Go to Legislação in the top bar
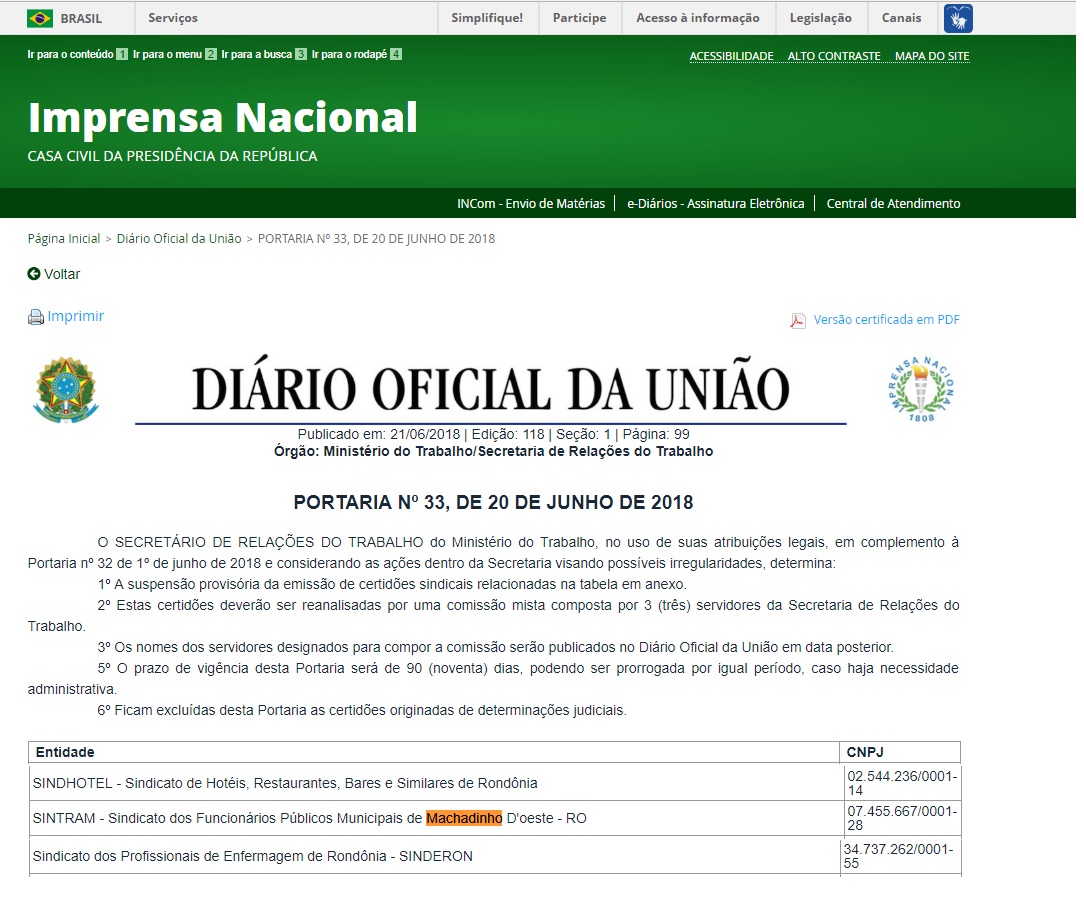The height and width of the screenshot is (907, 1084). tap(820, 18)
